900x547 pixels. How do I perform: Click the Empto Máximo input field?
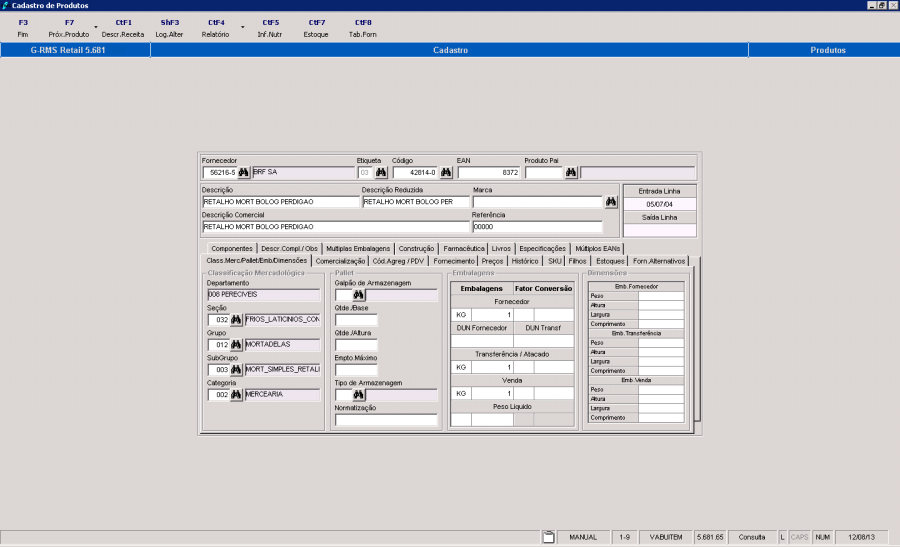pos(356,370)
